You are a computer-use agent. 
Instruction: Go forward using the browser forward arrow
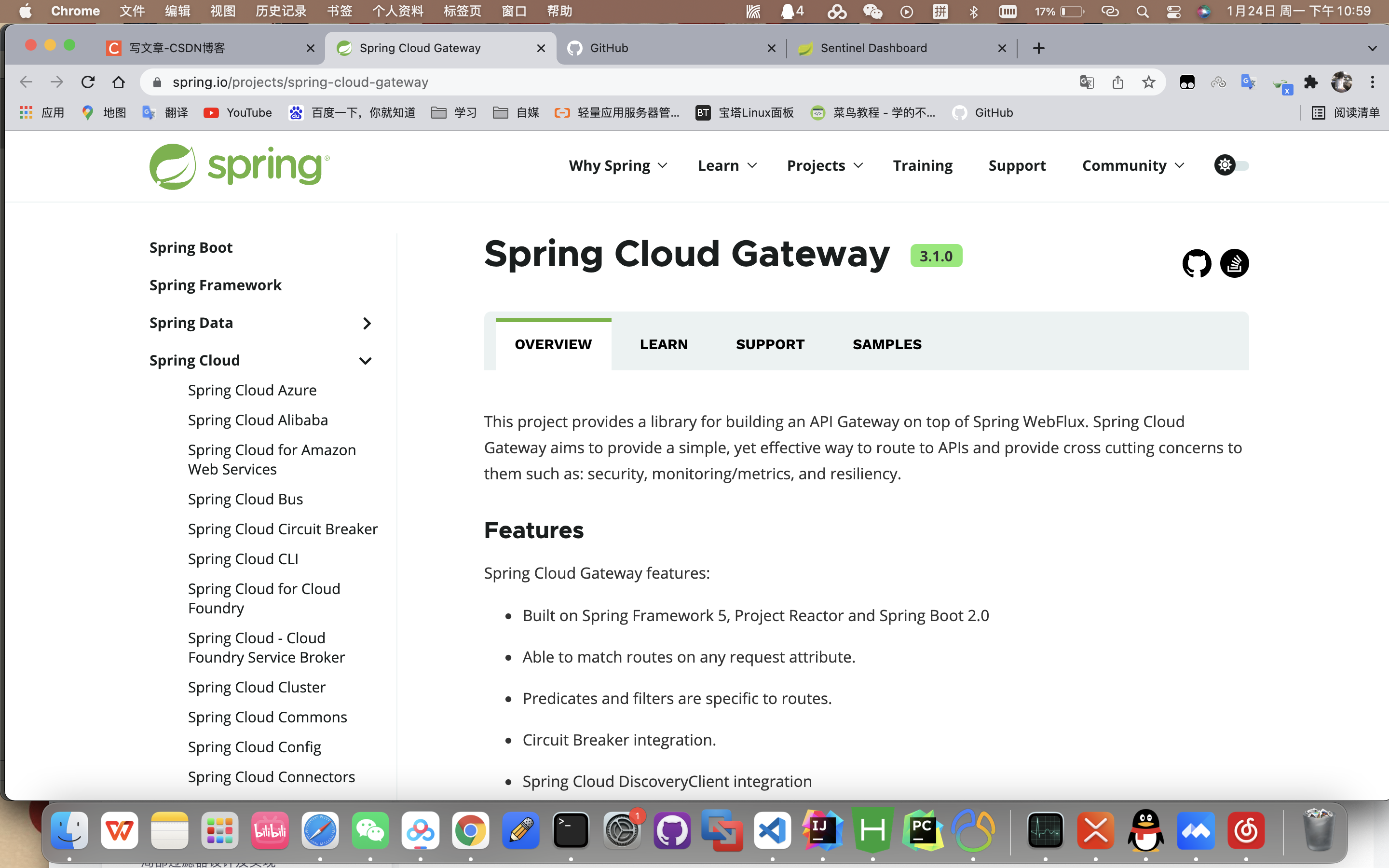(x=57, y=82)
